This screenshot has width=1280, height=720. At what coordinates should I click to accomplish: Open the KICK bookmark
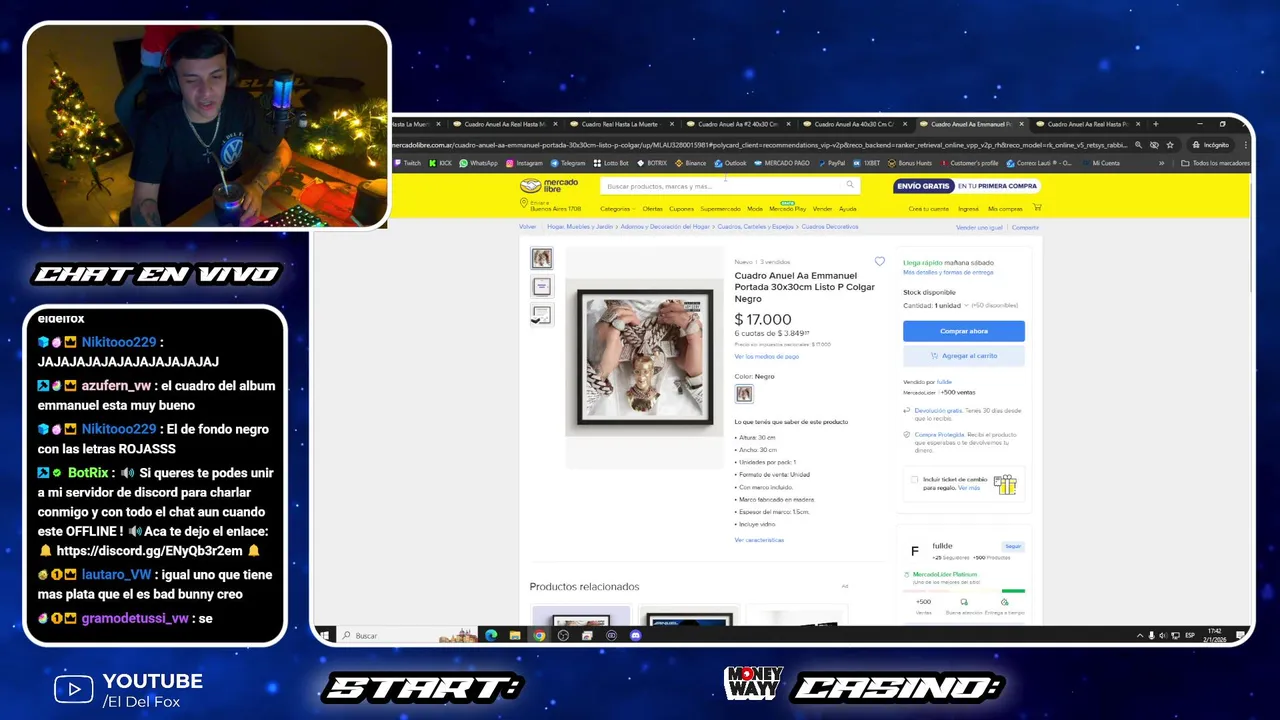point(441,163)
